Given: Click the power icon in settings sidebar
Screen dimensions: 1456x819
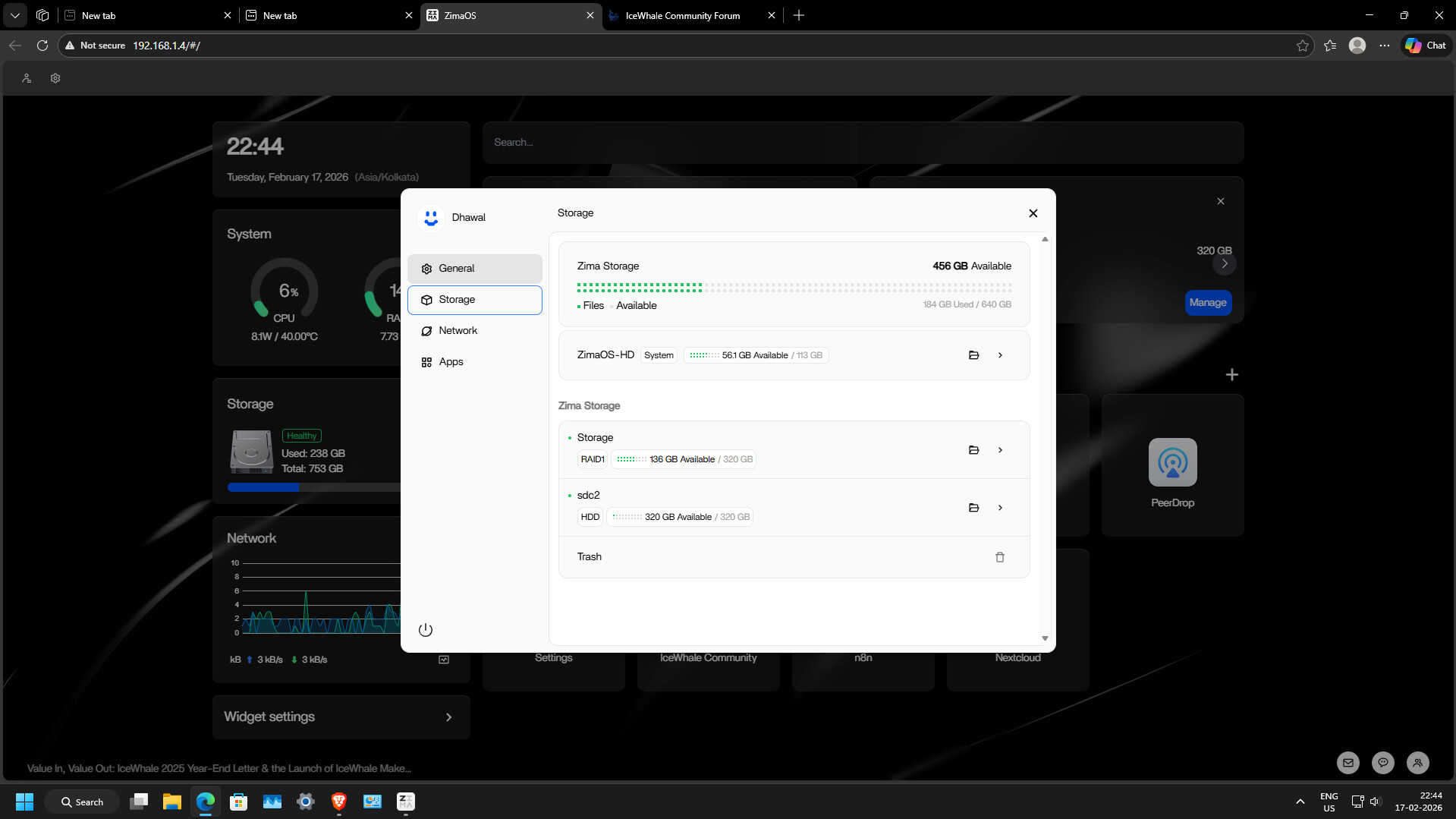Looking at the screenshot, I should [x=426, y=630].
